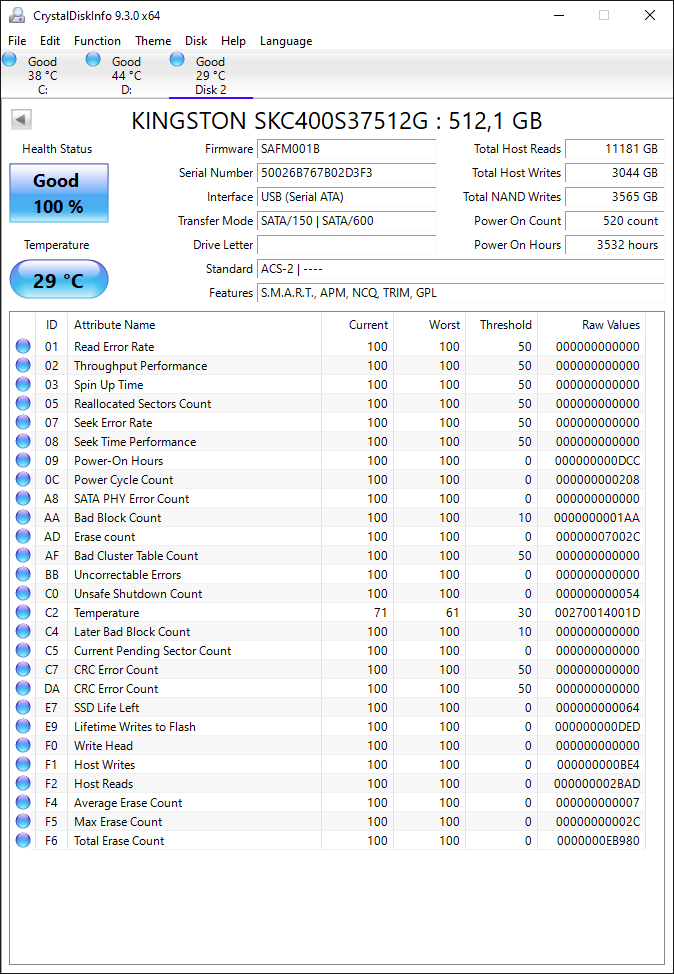Click the status orb for Host Reads

23,783
